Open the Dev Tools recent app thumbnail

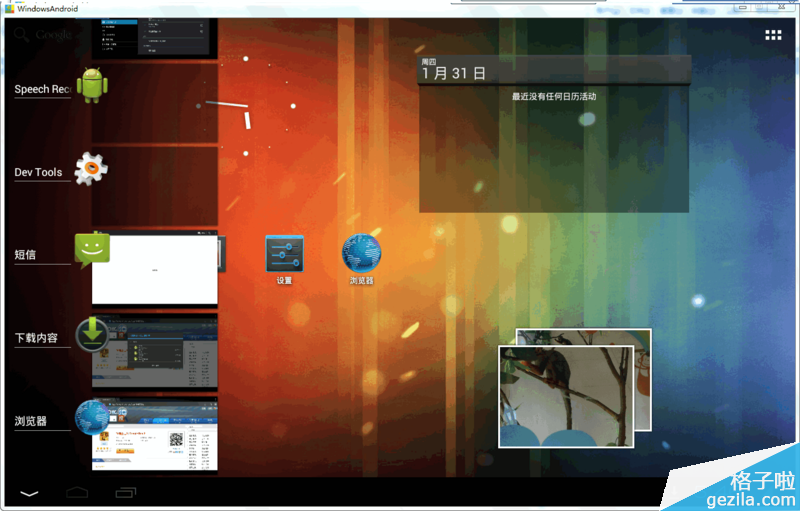pos(155,186)
